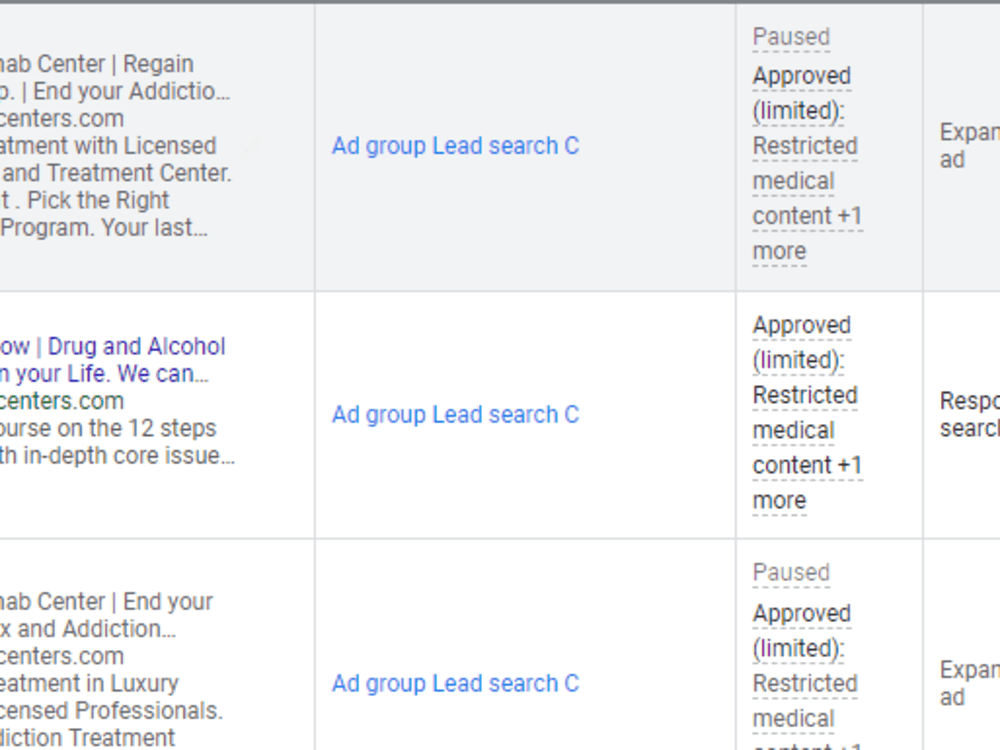Click "Approved (limited)" status on the bottom ad
This screenshot has height=750, width=1000.
tap(802, 630)
